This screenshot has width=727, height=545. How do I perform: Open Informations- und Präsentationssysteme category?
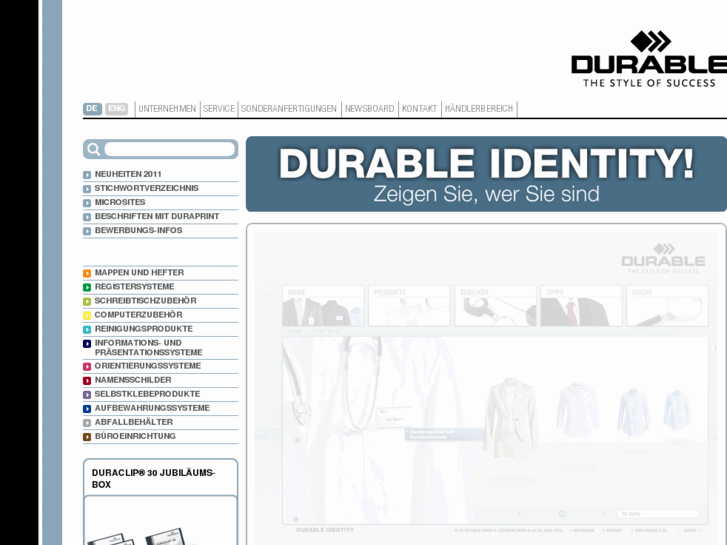click(148, 347)
